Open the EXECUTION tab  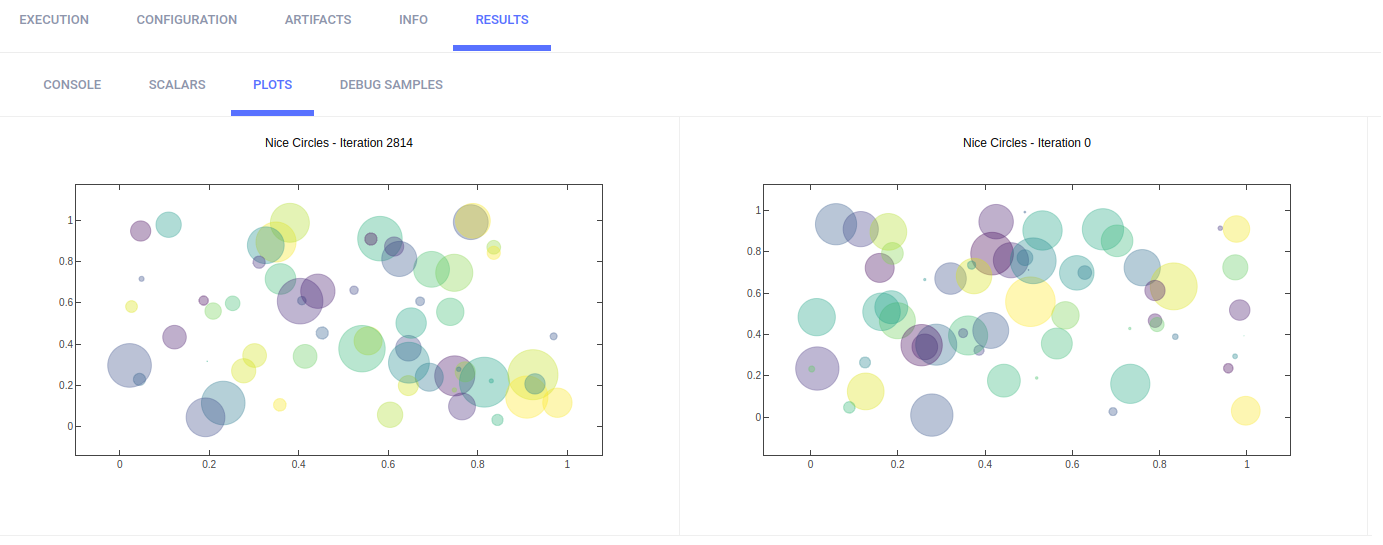click(54, 20)
